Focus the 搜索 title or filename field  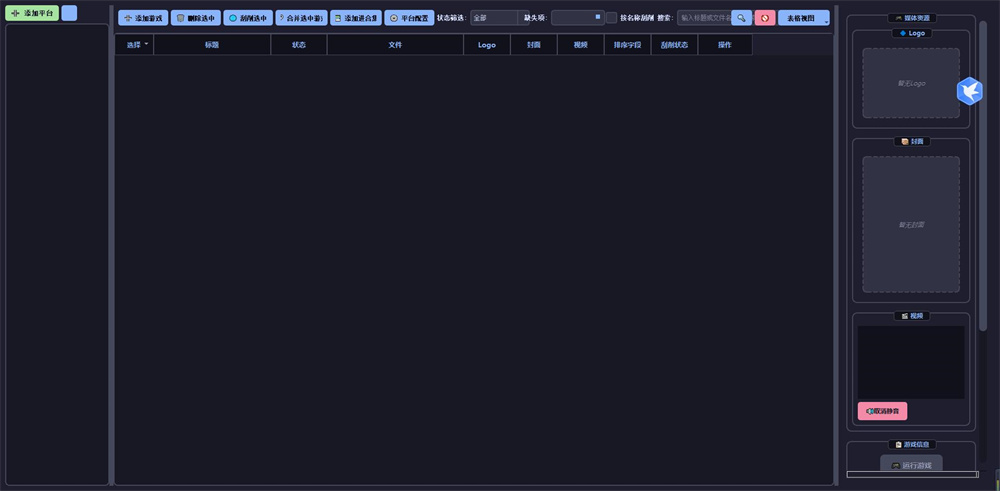tap(704, 18)
